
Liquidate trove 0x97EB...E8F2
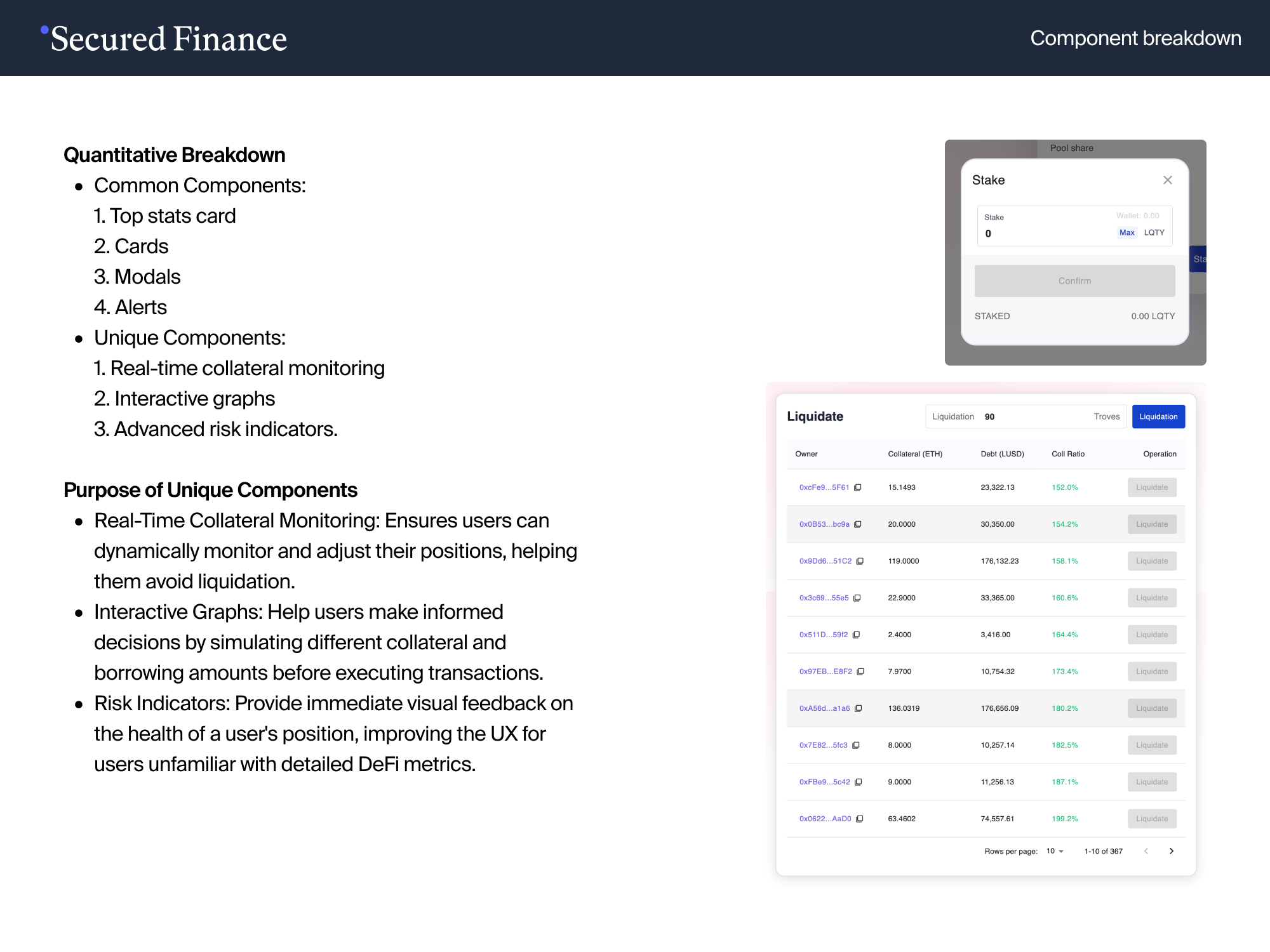coord(1152,671)
